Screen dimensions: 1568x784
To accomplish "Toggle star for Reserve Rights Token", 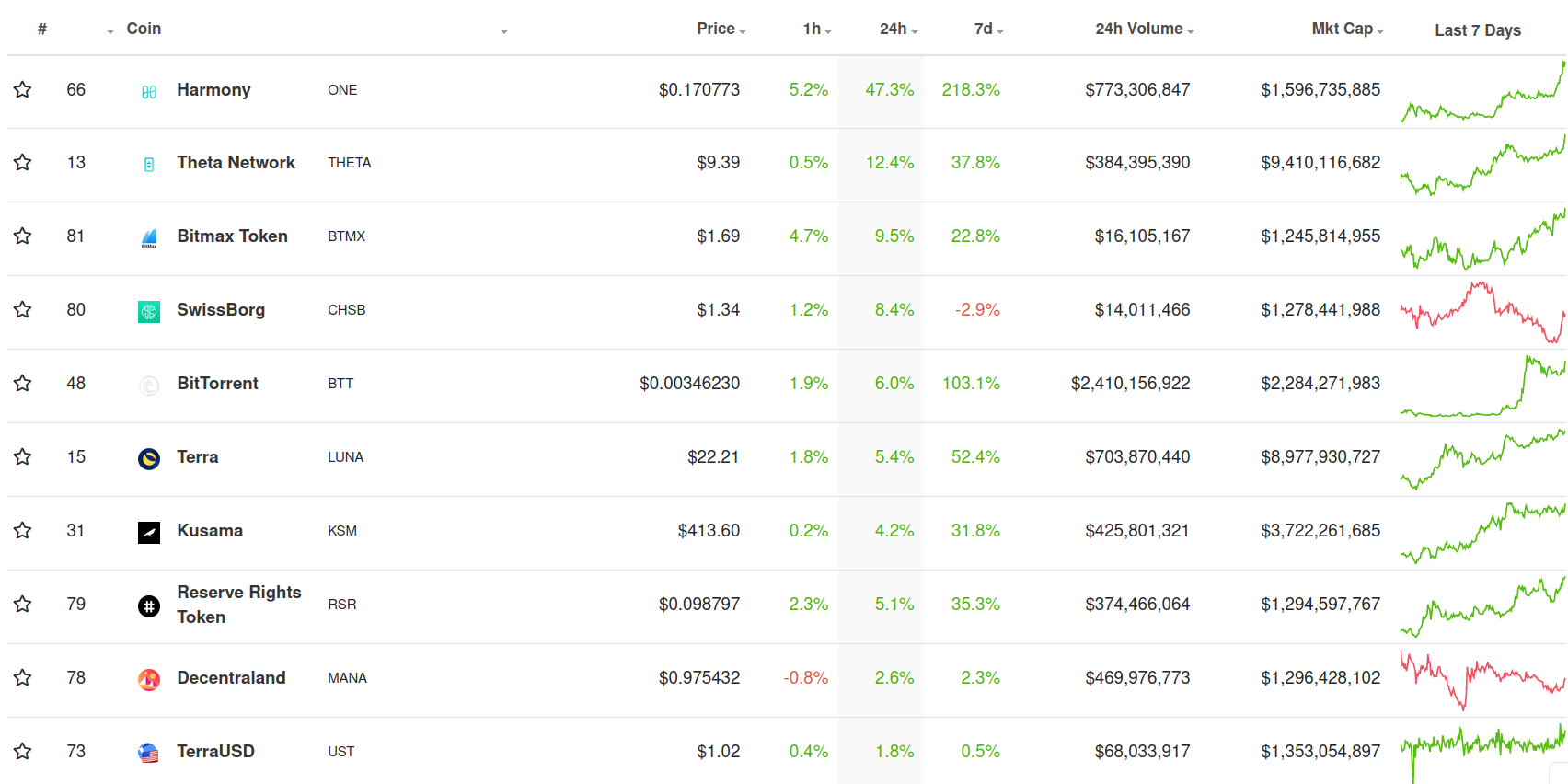I will coord(23,604).
